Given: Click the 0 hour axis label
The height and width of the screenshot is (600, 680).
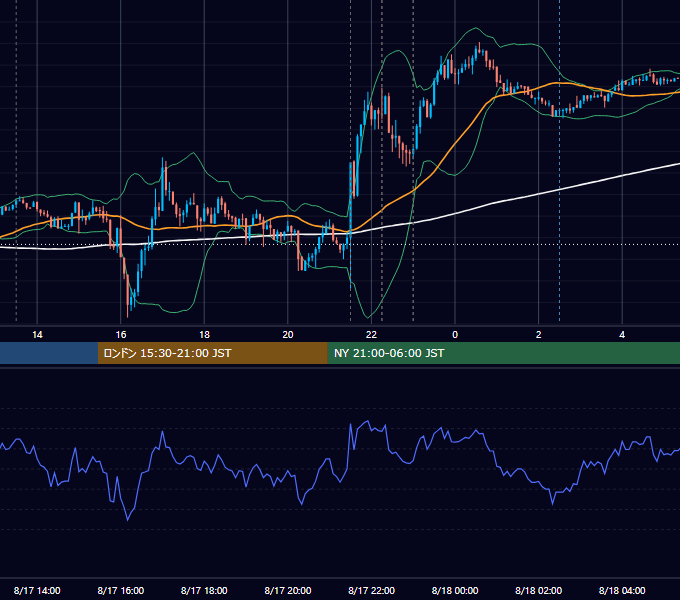Looking at the screenshot, I should (455, 335).
